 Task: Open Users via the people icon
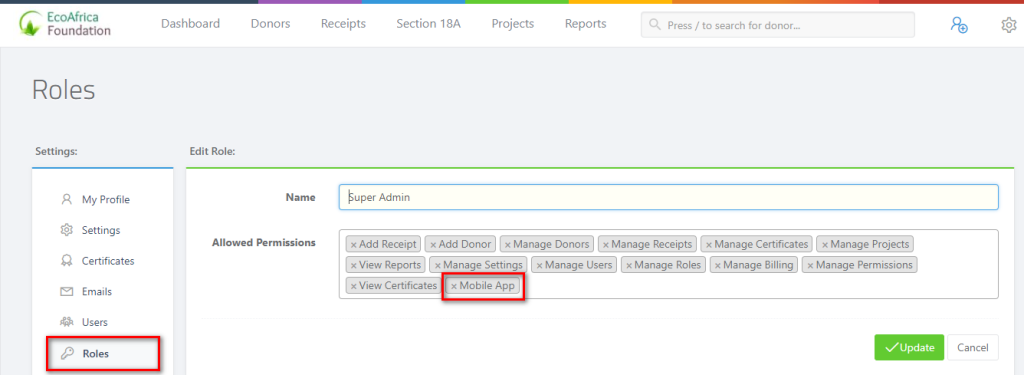pos(66,322)
